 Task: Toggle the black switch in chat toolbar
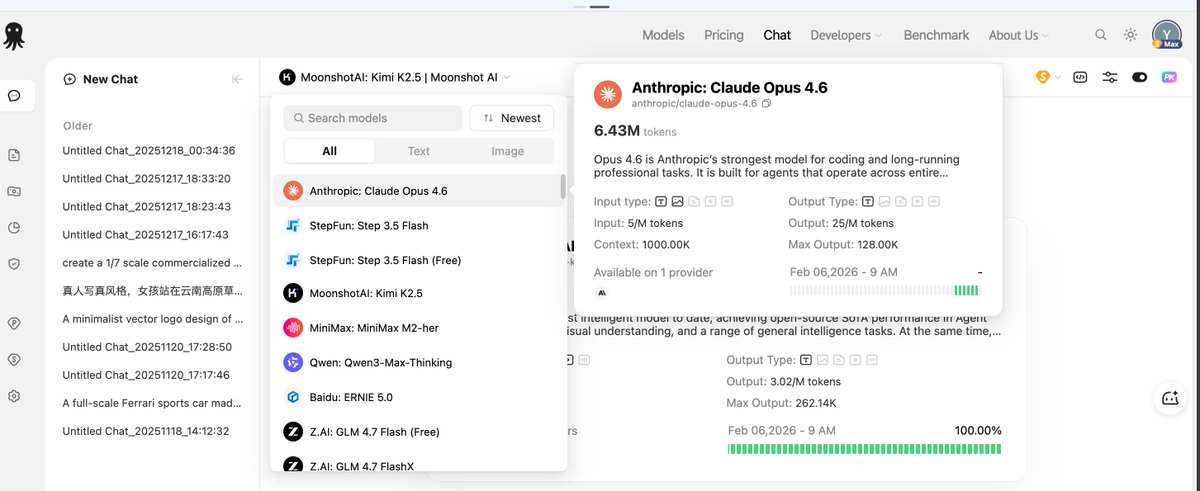pos(1140,77)
